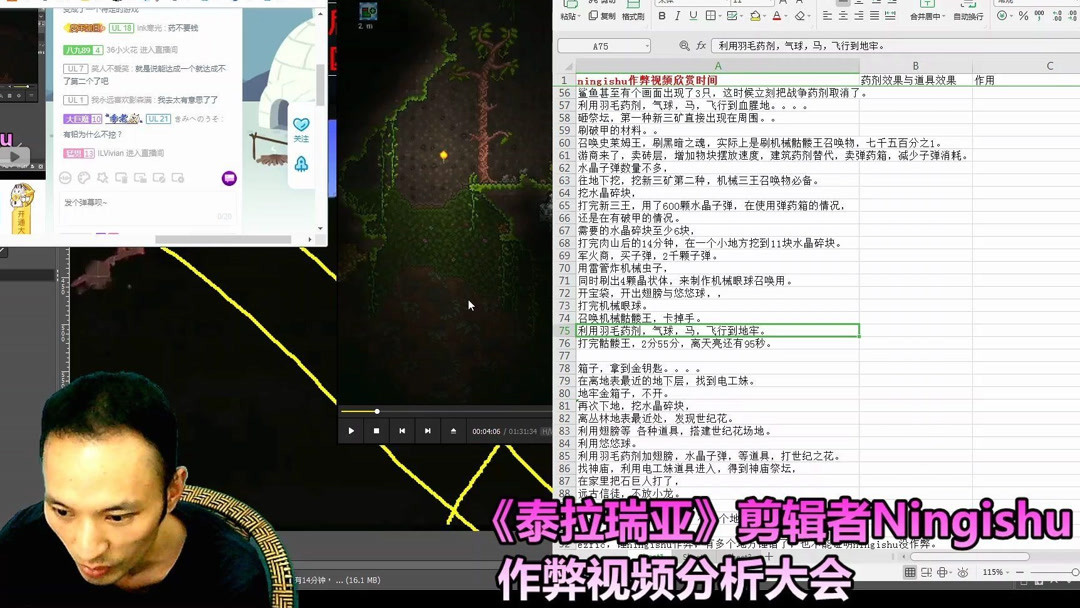Switch to page layout view in status bar
Viewport: 1080px width, 608px height.
[x=926, y=572]
